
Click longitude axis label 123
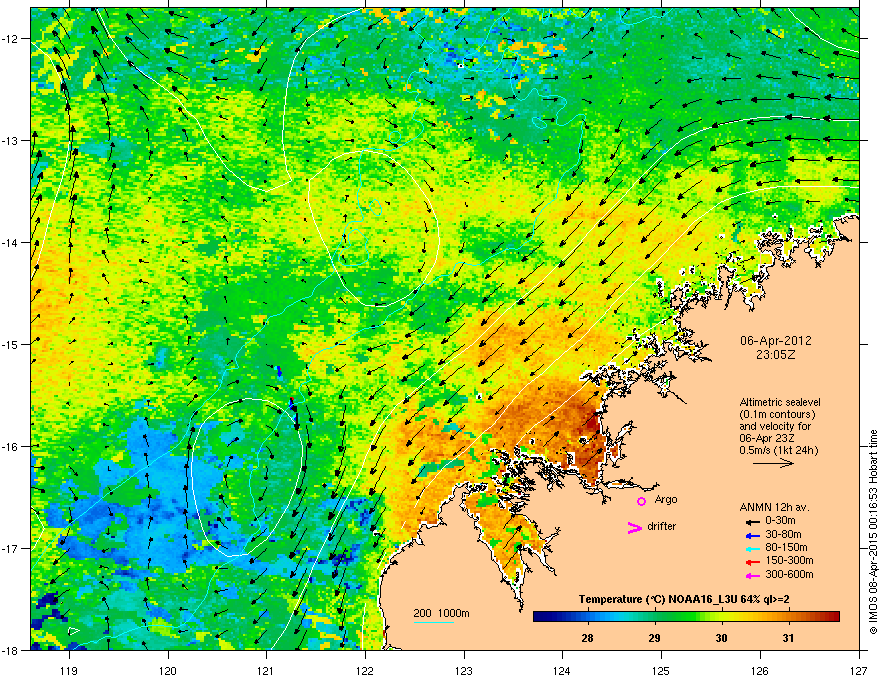(464, 670)
